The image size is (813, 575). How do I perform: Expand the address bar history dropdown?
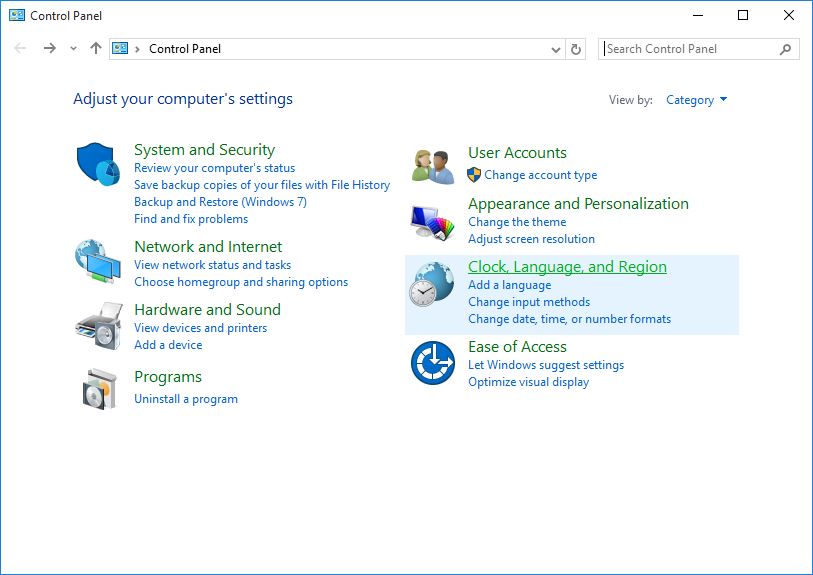555,50
